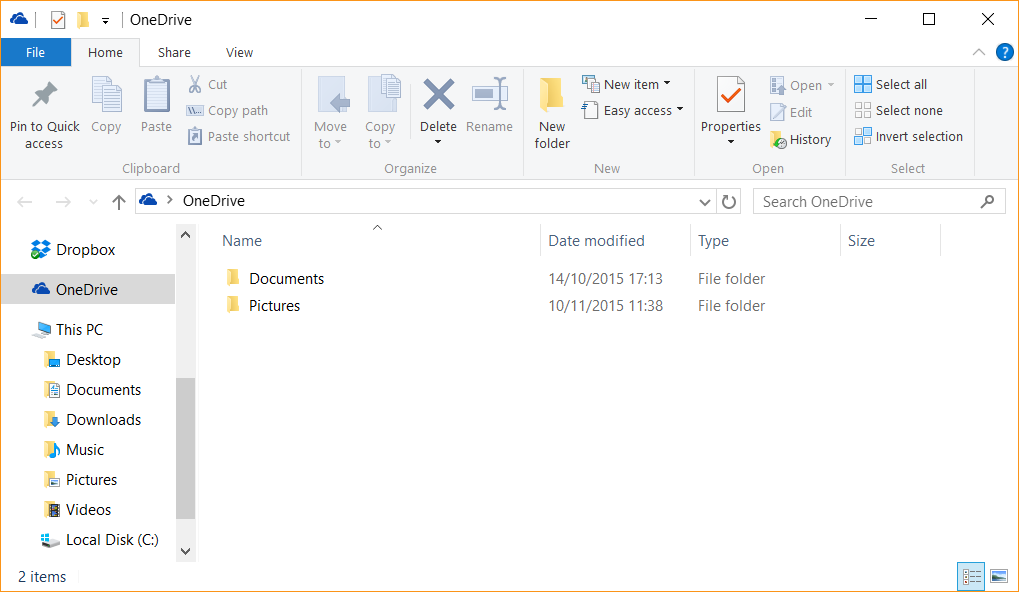Click Copy path in Clipboard group

pyautogui.click(x=227, y=110)
